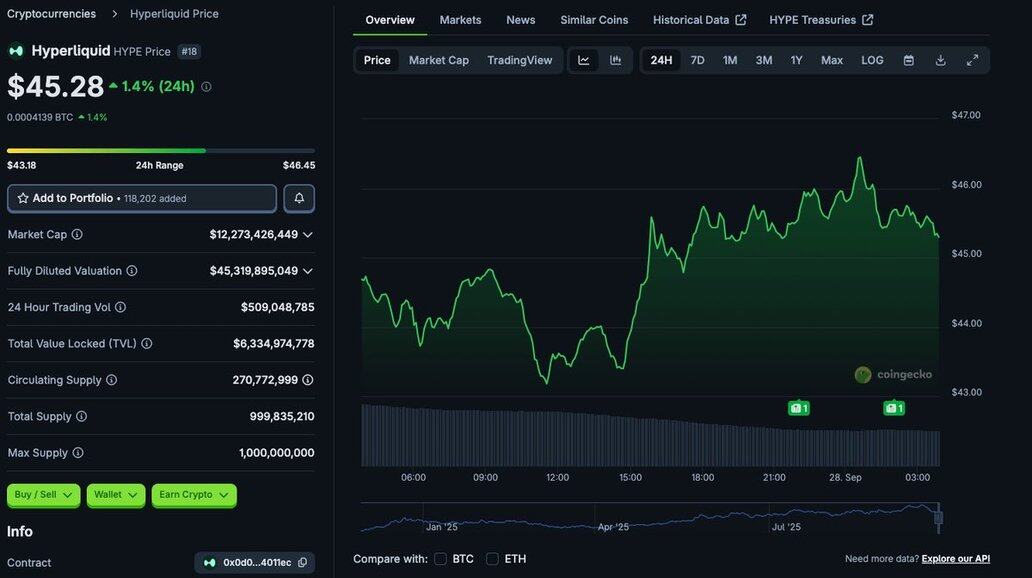
Task: Click the range handle on the mini overview chart
Action: (x=939, y=518)
